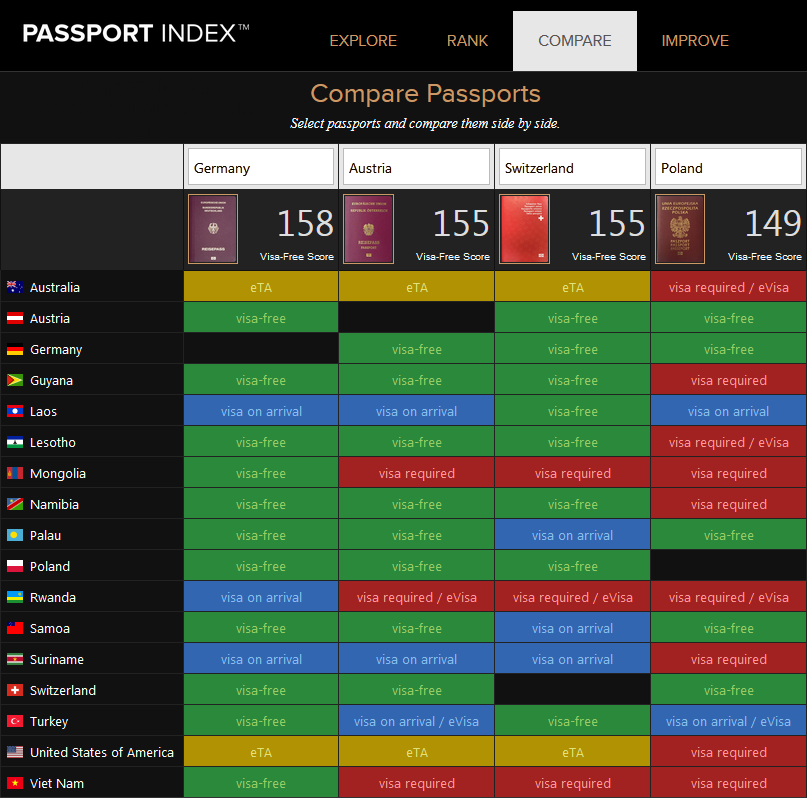The width and height of the screenshot is (807, 798).
Task: Click the Guyana flag icon
Action: [x=15, y=381]
